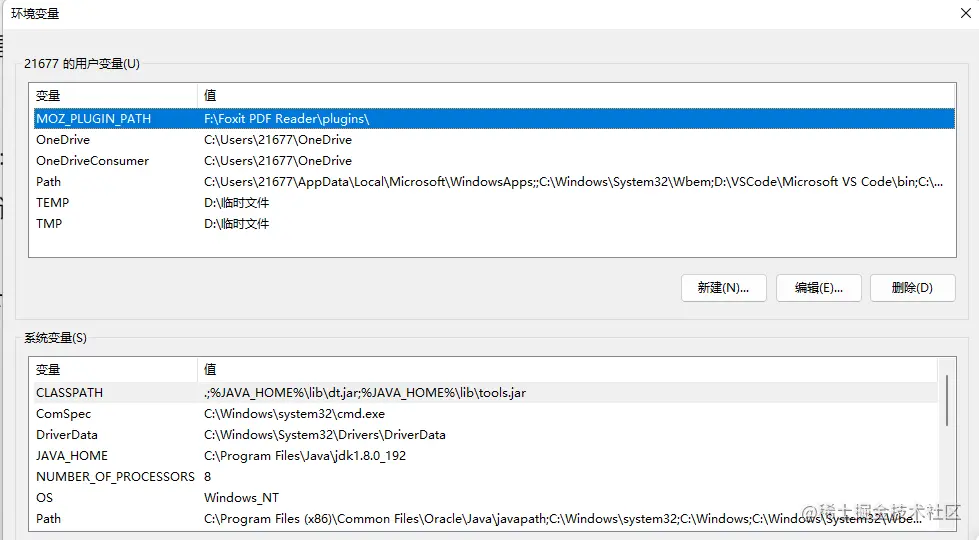Click the CLASSPATH value with dt.jar and tools.jar

(x=365, y=393)
